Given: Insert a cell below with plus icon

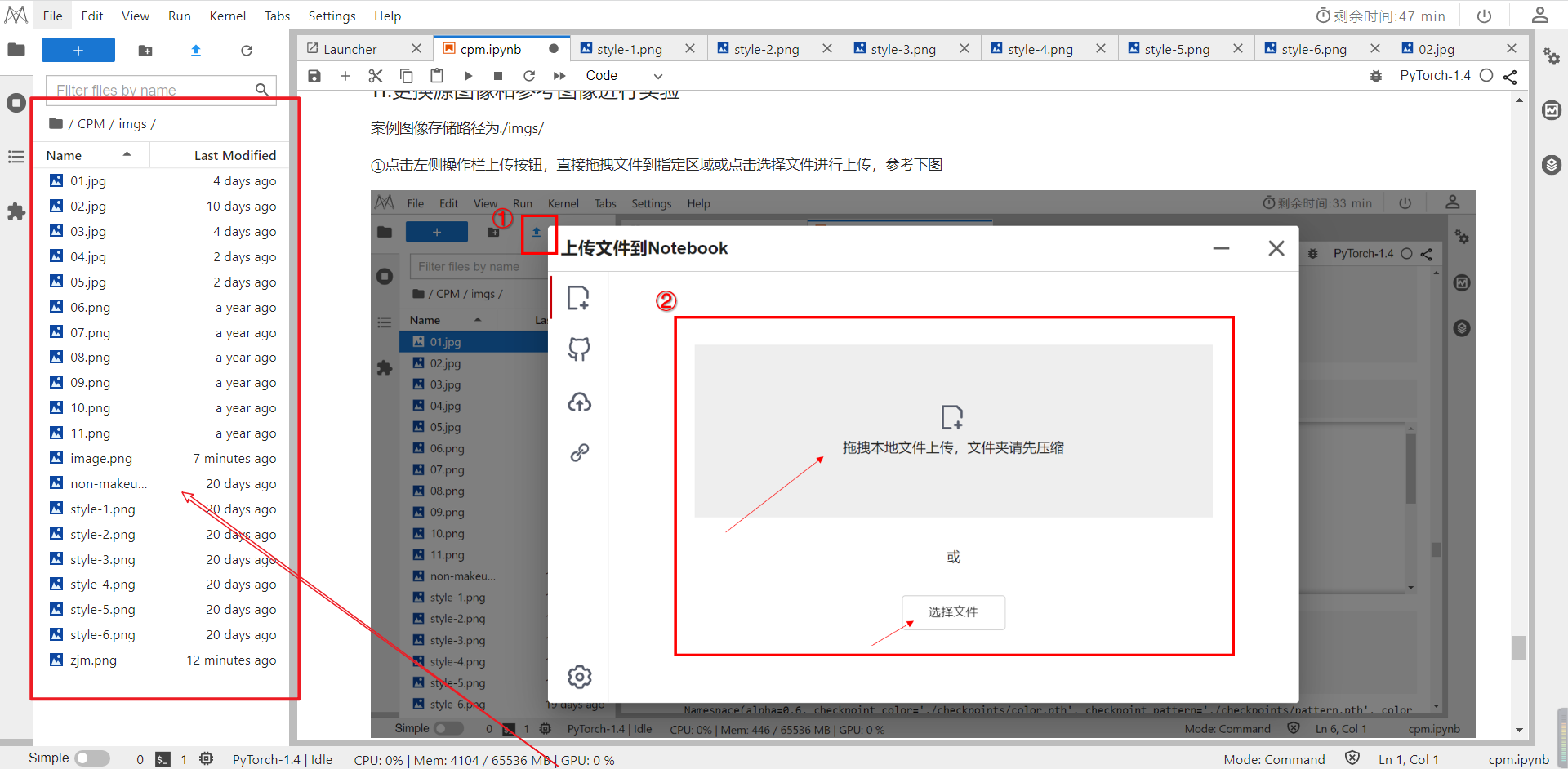Looking at the screenshot, I should [345, 76].
